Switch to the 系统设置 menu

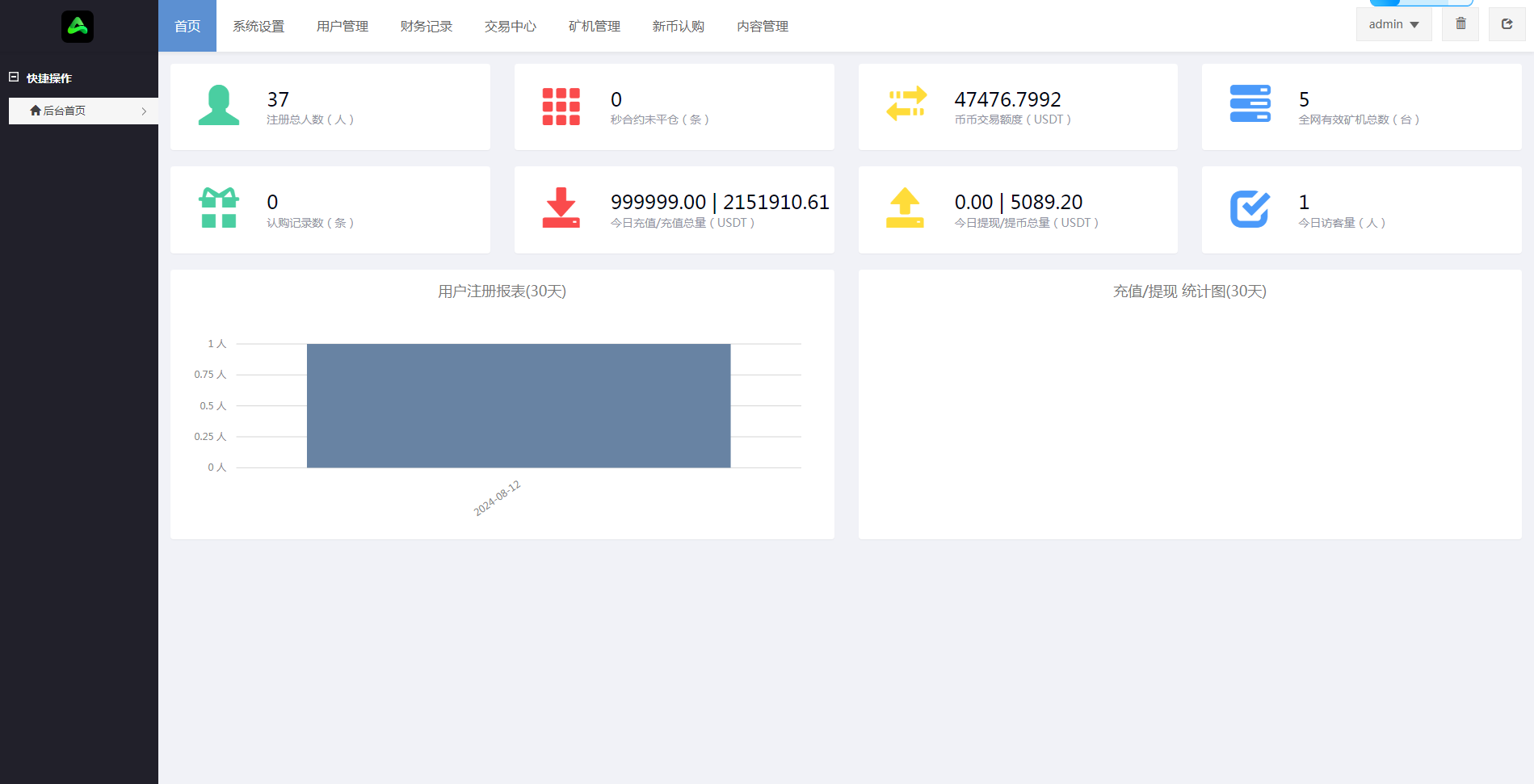(258, 26)
